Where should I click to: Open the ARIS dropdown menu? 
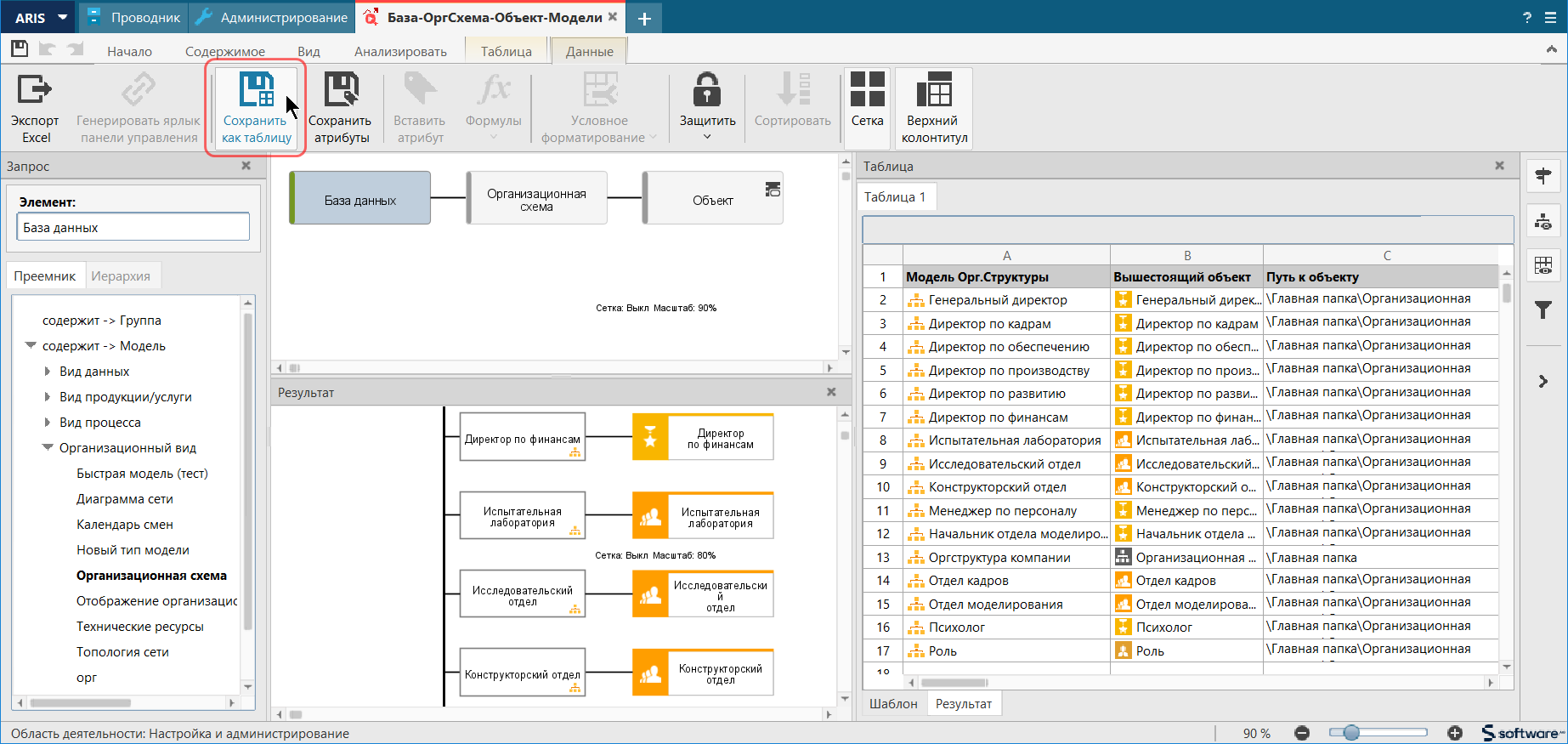40,18
